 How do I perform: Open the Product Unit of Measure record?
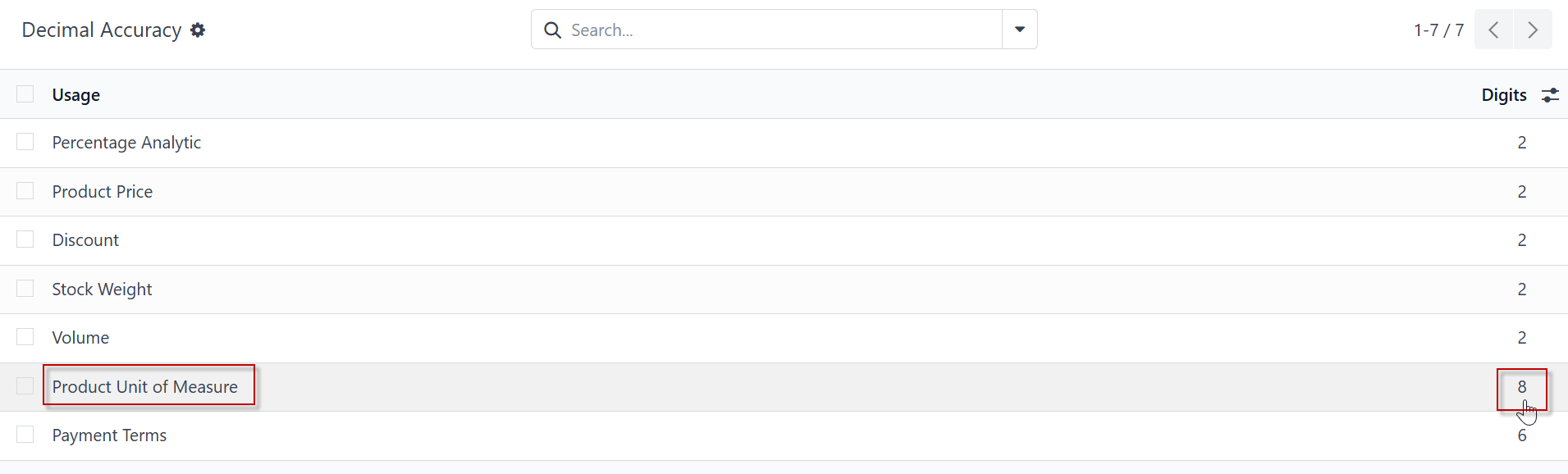(145, 387)
